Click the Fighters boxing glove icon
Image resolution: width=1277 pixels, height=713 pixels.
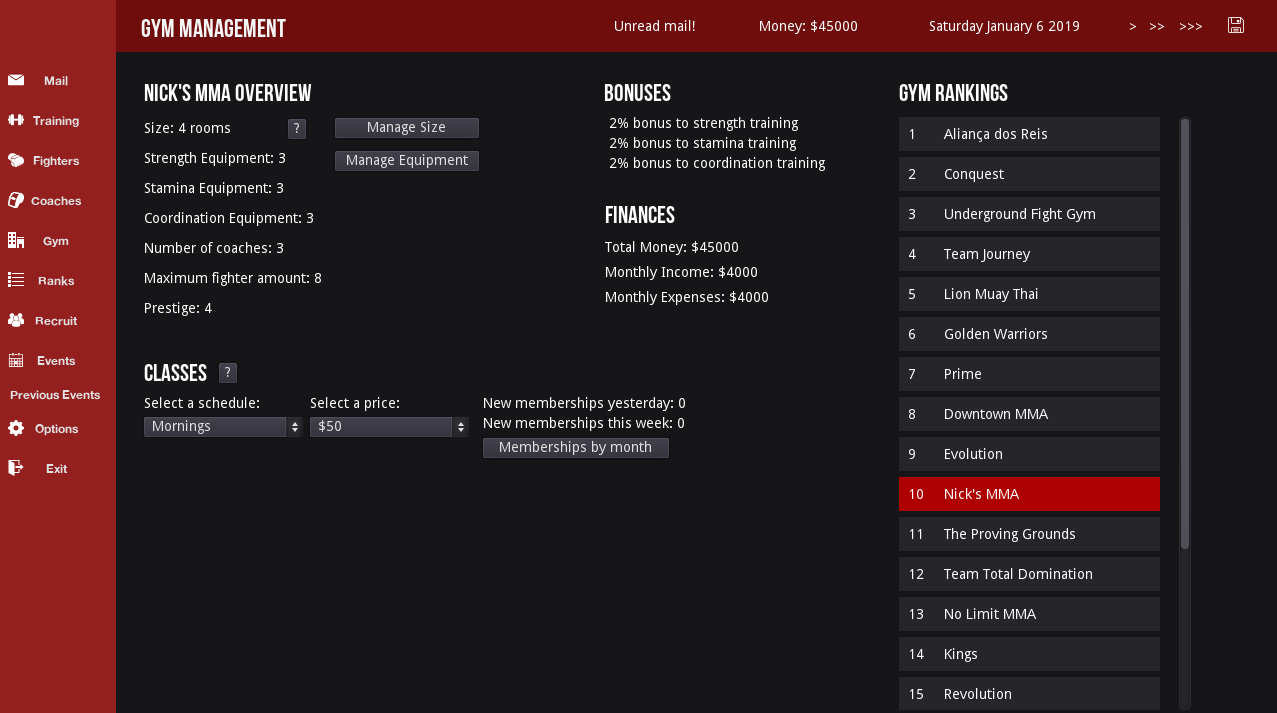coord(16,160)
